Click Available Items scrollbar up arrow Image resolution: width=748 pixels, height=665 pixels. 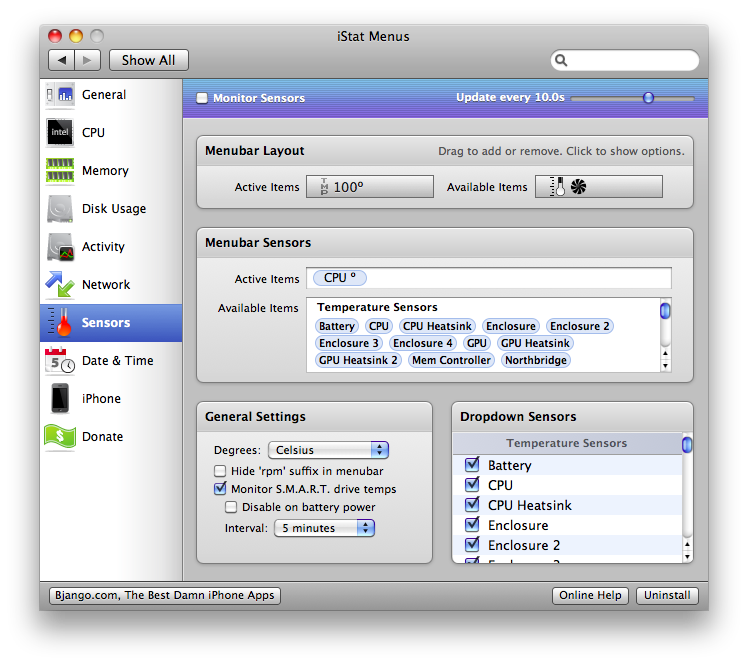[665, 353]
